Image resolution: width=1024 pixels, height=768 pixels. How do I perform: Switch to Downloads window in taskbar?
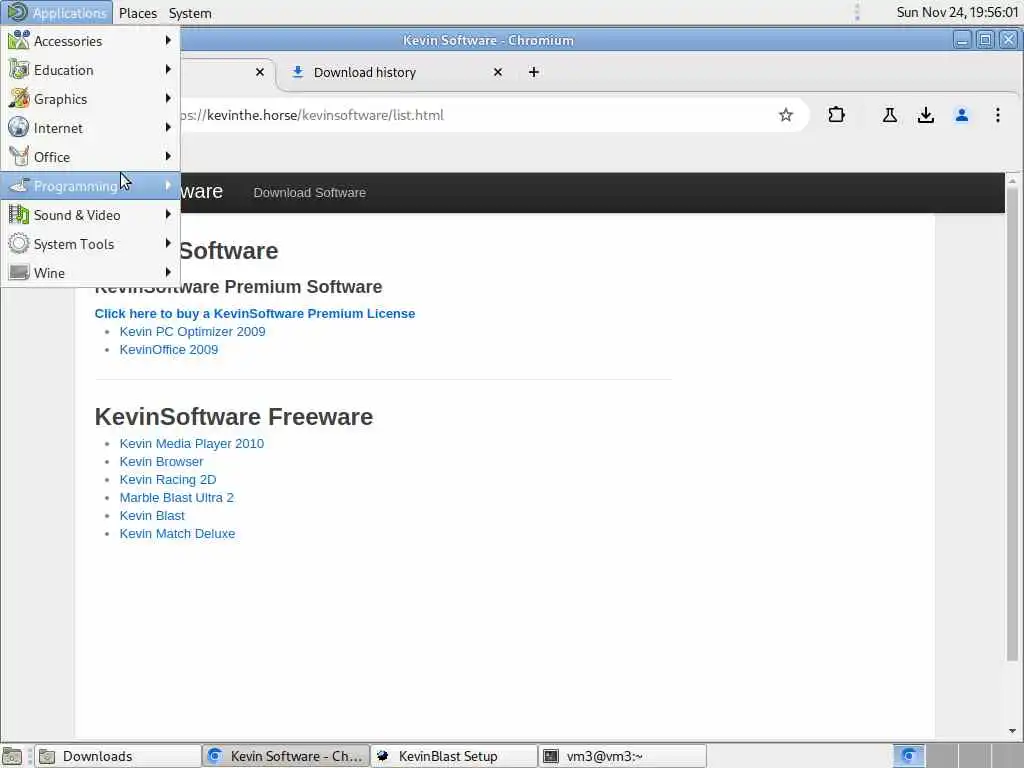click(x=118, y=756)
